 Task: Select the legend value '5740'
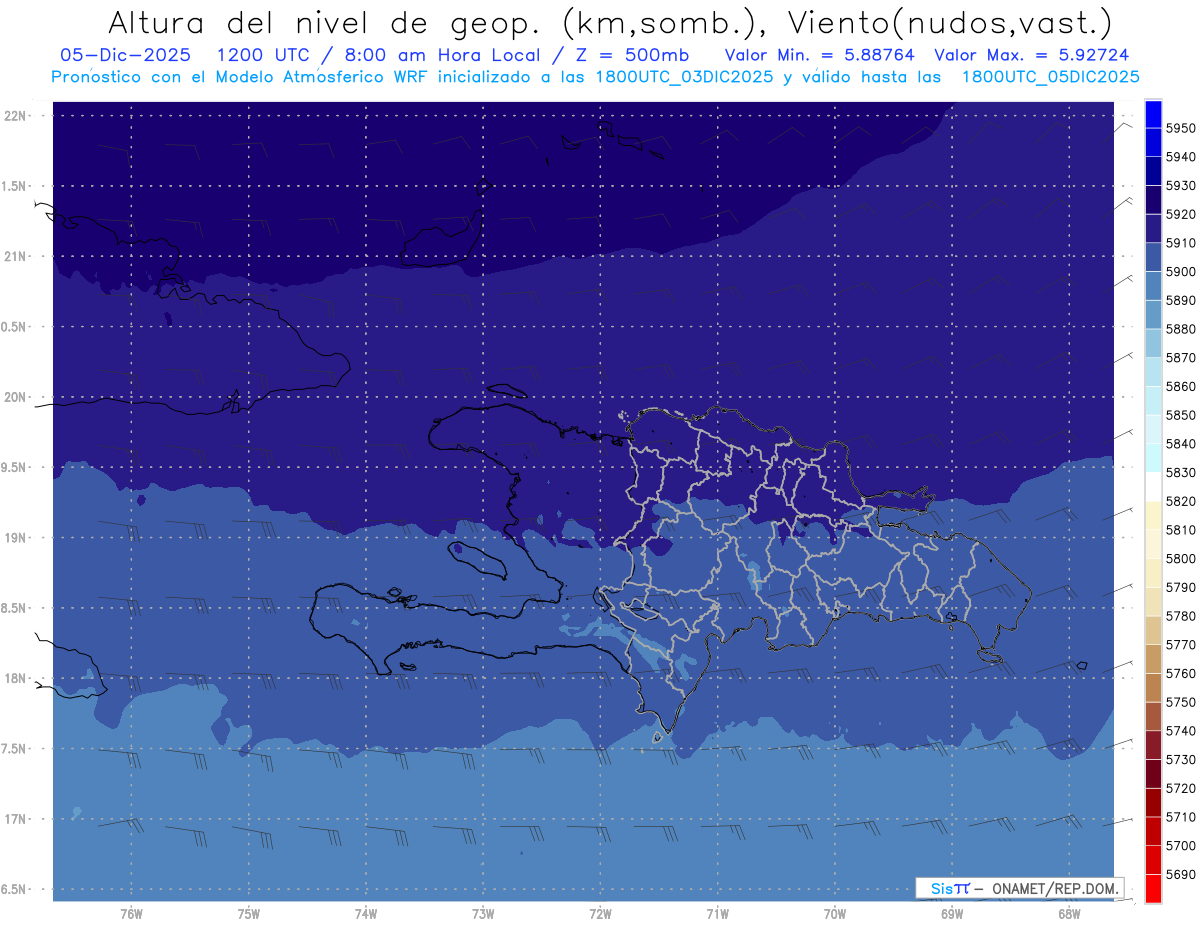[1181, 731]
